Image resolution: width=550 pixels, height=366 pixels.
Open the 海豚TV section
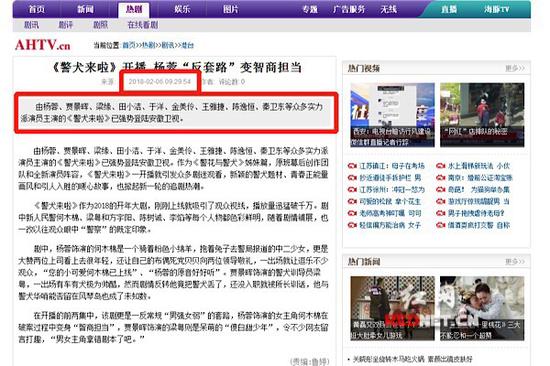496,9
